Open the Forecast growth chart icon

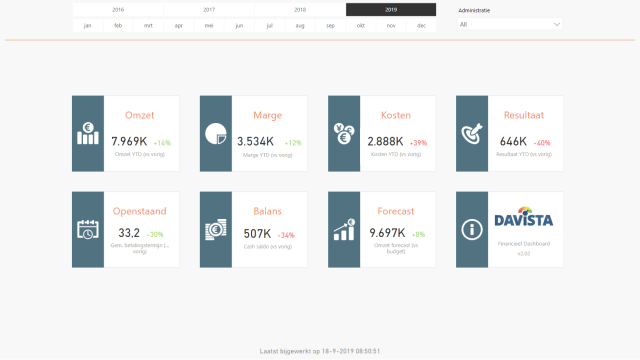344,229
